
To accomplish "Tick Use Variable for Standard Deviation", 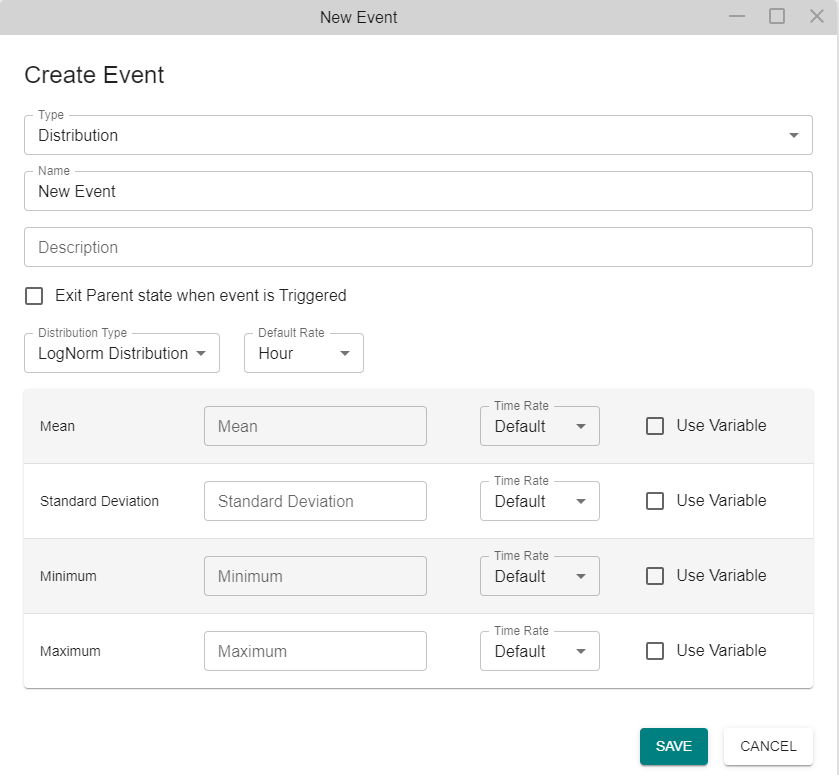I will [x=655, y=501].
